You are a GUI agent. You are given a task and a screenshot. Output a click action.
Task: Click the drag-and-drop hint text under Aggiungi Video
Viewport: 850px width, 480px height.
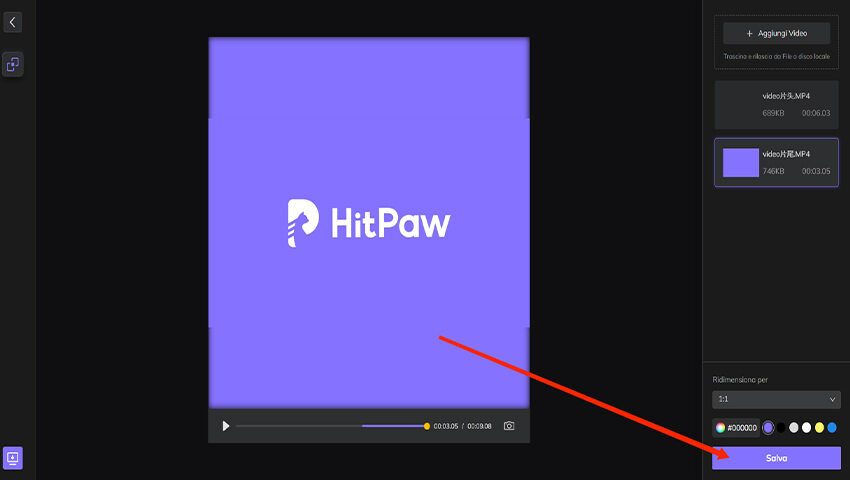[x=776, y=56]
